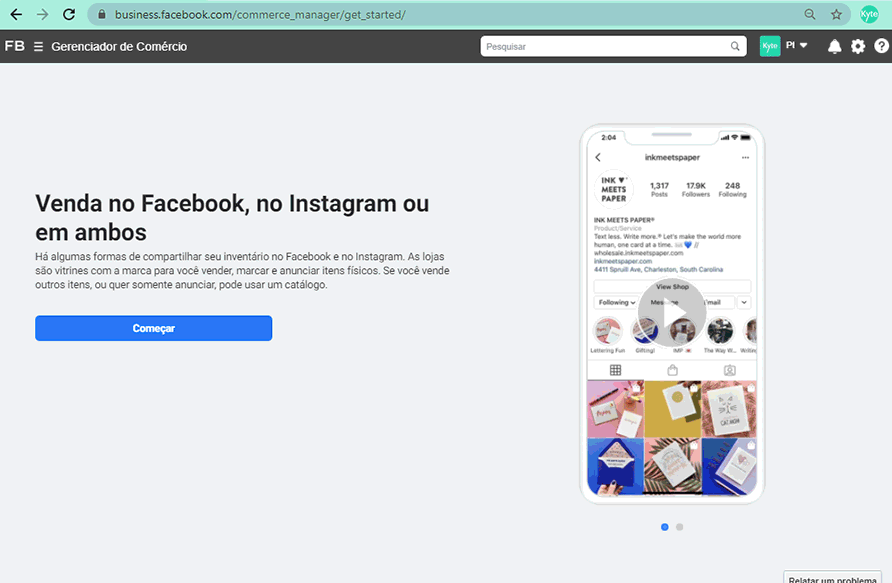Viewport: 892px width, 583px height.
Task: Click the Venda no Facebook heading
Action: [x=232, y=218]
